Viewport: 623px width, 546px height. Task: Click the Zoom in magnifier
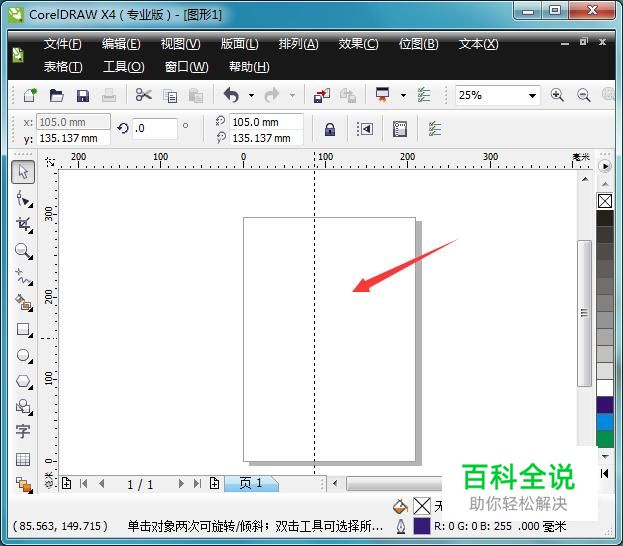click(557, 95)
